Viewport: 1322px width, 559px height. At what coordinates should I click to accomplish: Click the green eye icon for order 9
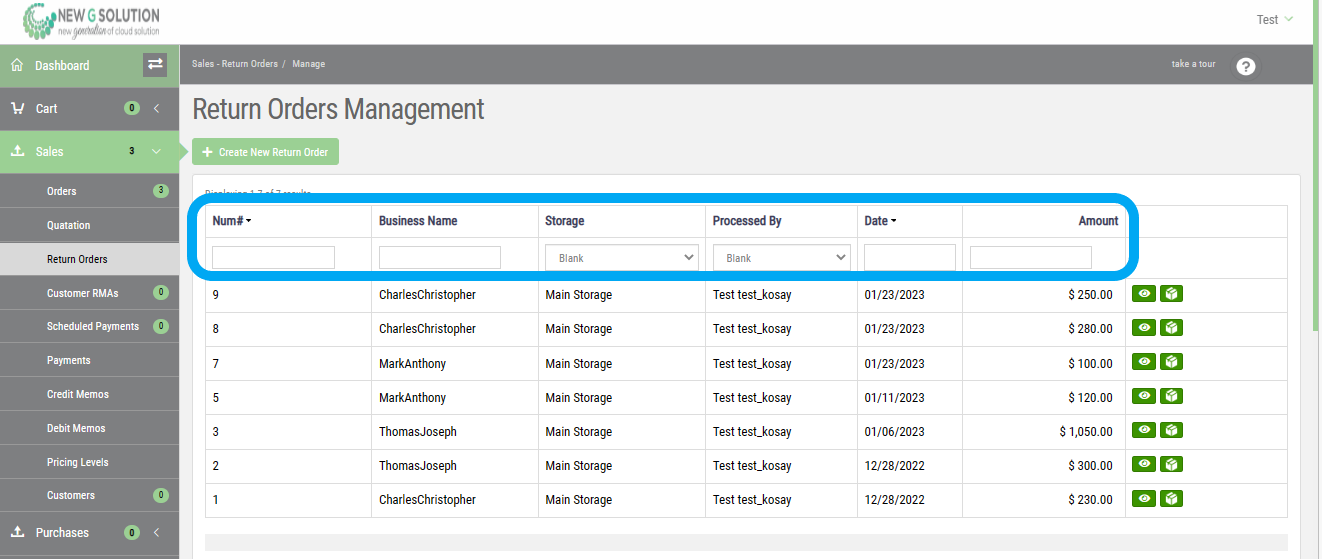[1144, 294]
